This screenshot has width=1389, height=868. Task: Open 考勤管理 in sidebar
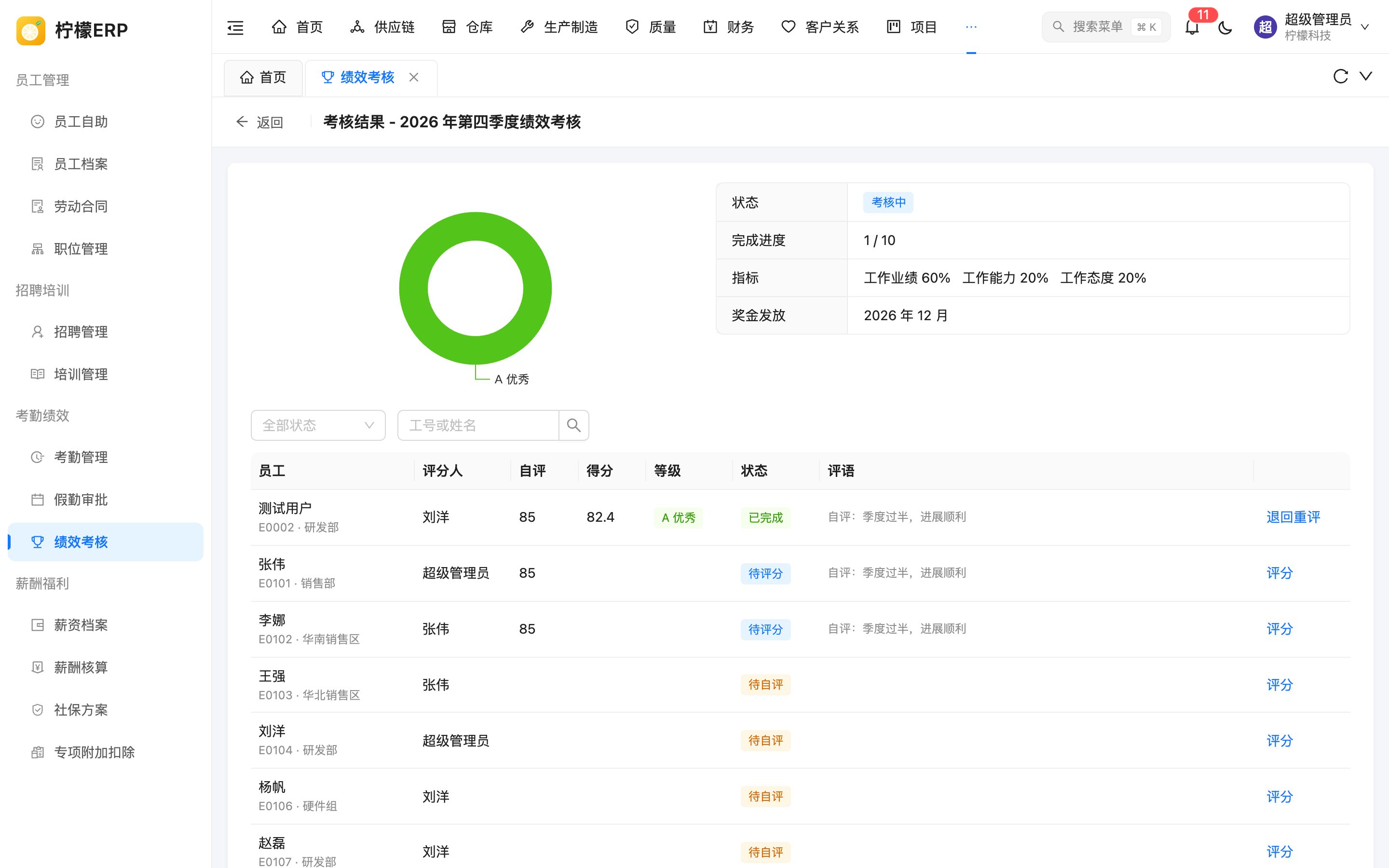pyautogui.click(x=106, y=457)
